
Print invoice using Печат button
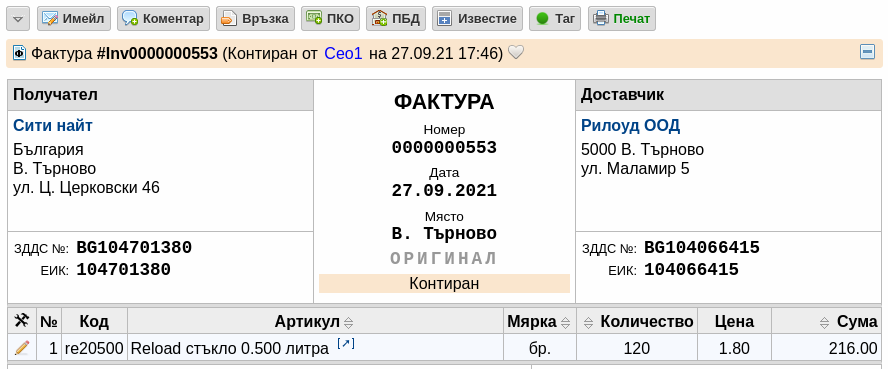[x=622, y=19]
